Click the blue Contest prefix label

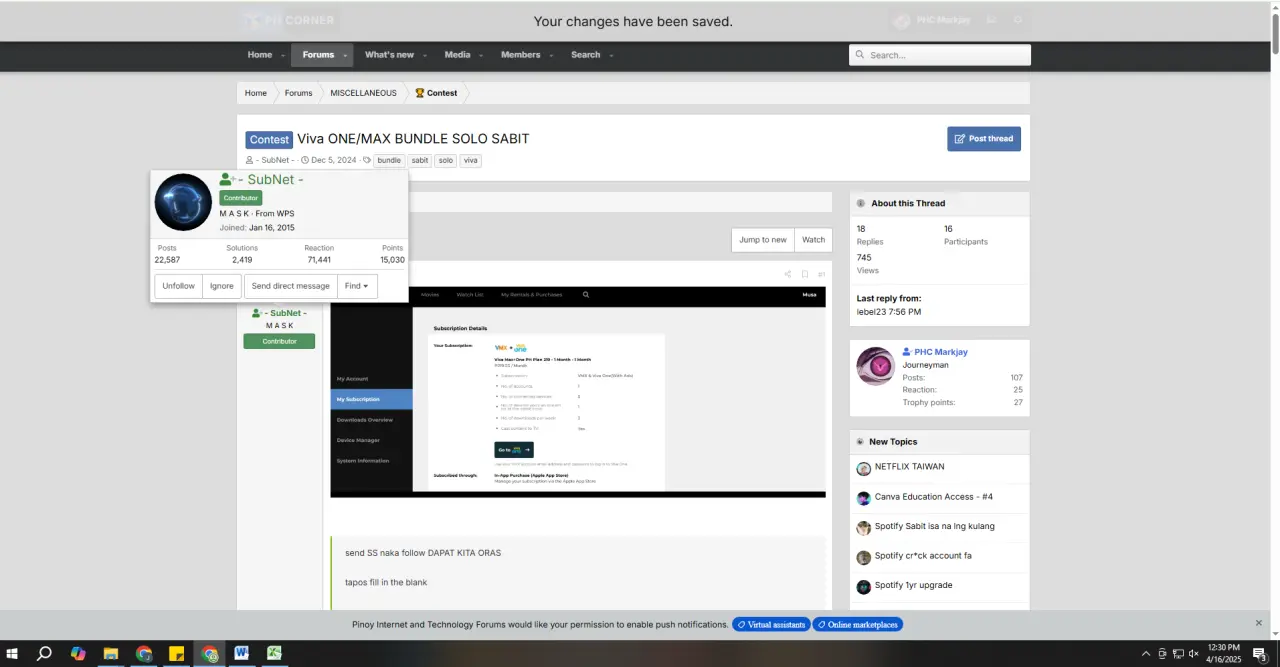coord(269,140)
